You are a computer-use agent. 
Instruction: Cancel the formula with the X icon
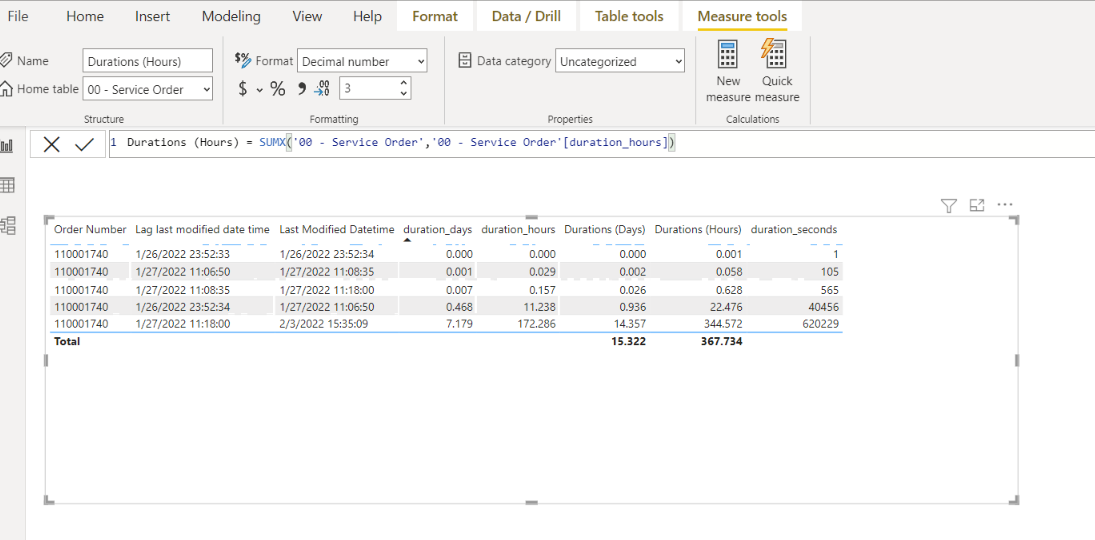[52, 145]
